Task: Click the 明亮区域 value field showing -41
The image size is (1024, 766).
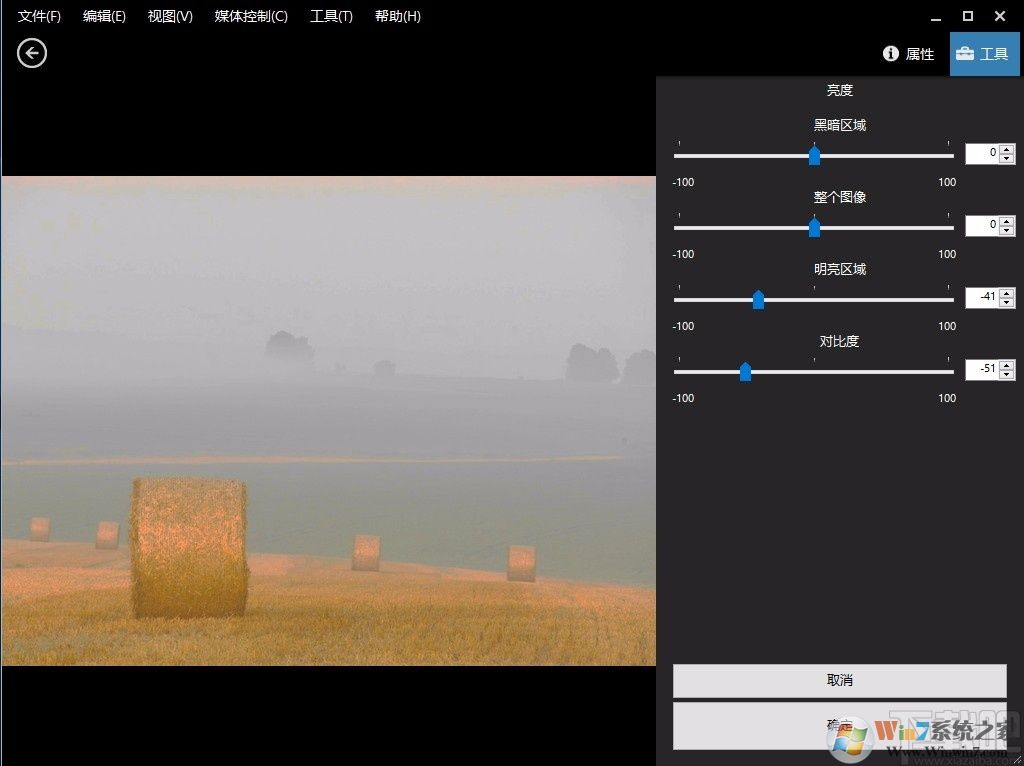Action: coord(983,297)
